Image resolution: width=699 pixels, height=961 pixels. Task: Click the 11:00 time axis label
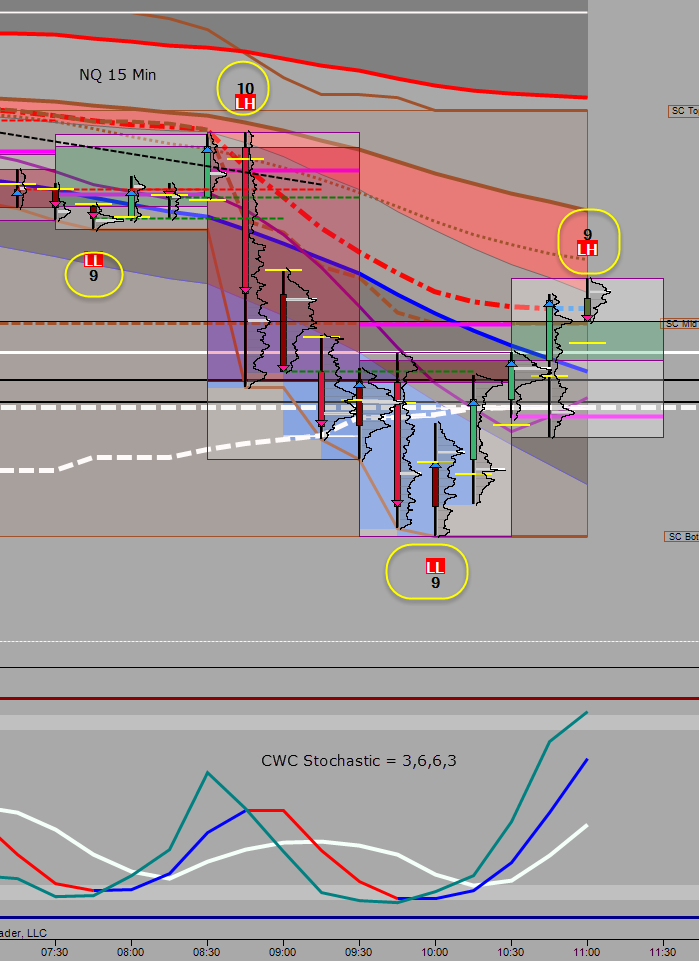586,952
